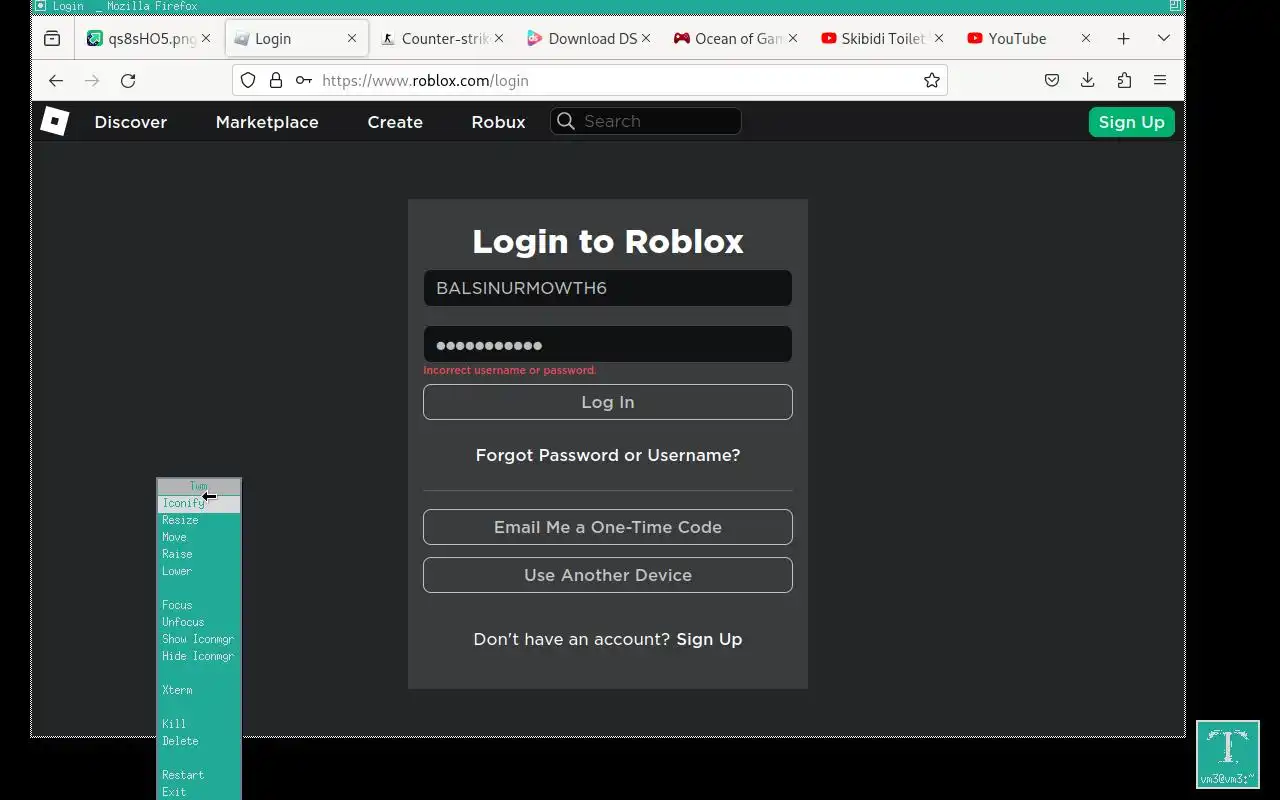This screenshot has width=1280, height=800.
Task: Click the Incorrect username or password message
Action: point(510,370)
